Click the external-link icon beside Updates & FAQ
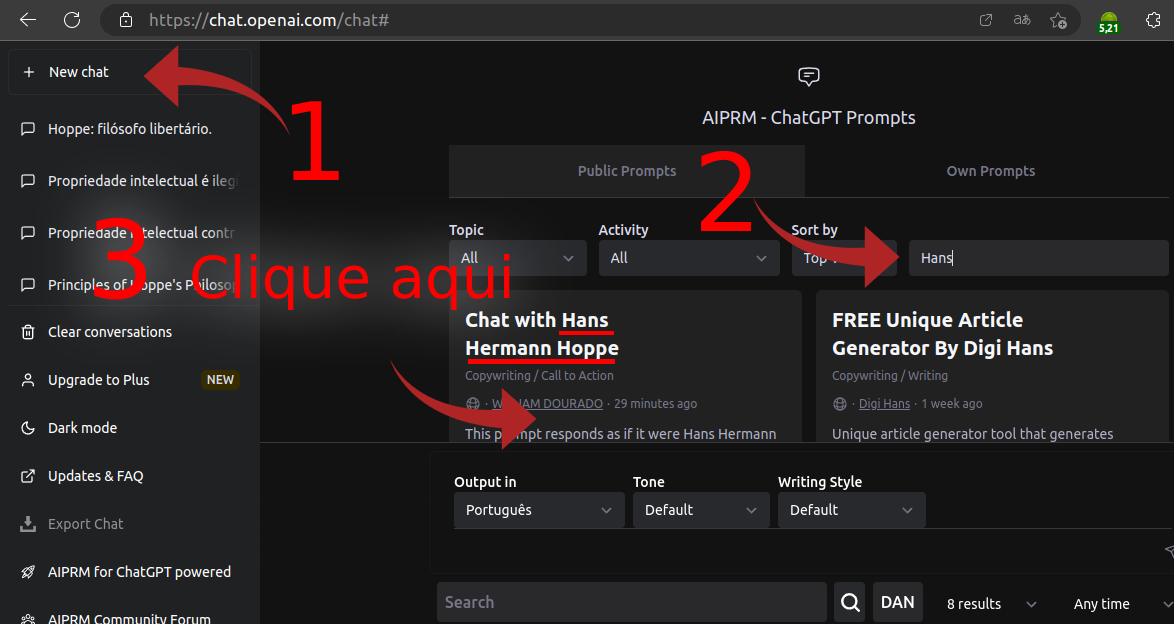This screenshot has height=624, width=1174. click(28, 476)
